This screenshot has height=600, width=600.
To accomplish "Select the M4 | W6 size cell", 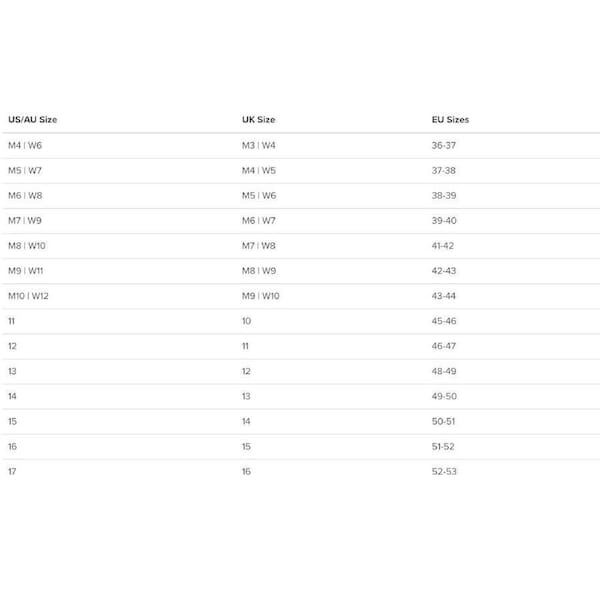I will coord(25,146).
